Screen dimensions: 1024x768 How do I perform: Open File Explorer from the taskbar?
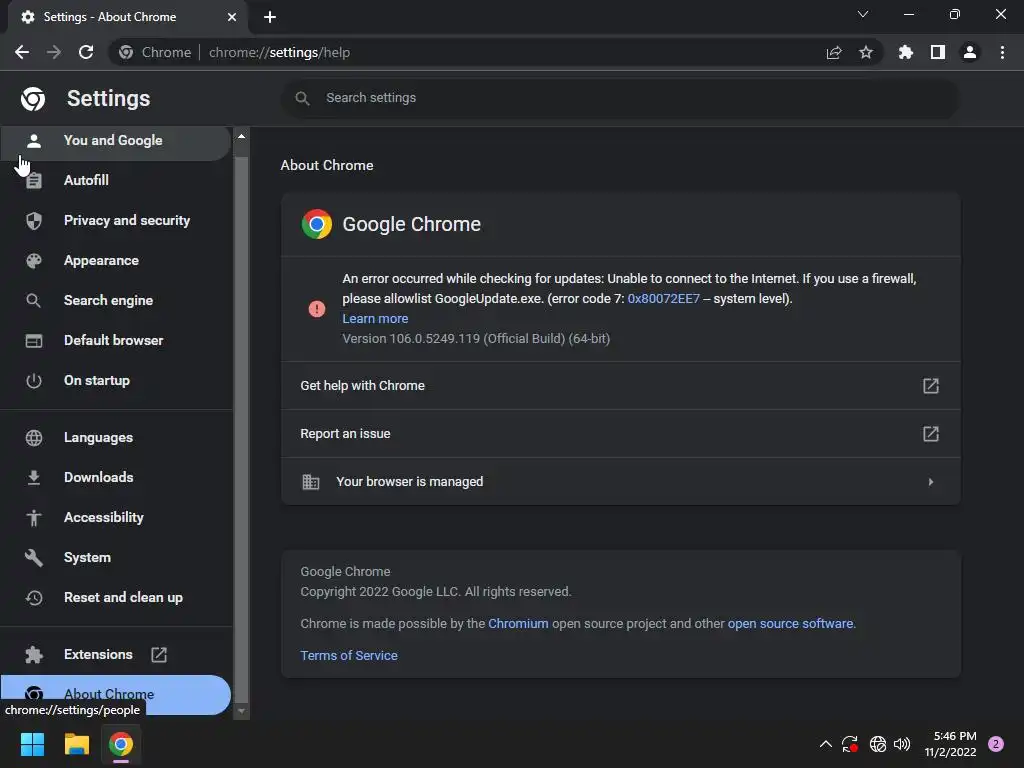(x=76, y=744)
